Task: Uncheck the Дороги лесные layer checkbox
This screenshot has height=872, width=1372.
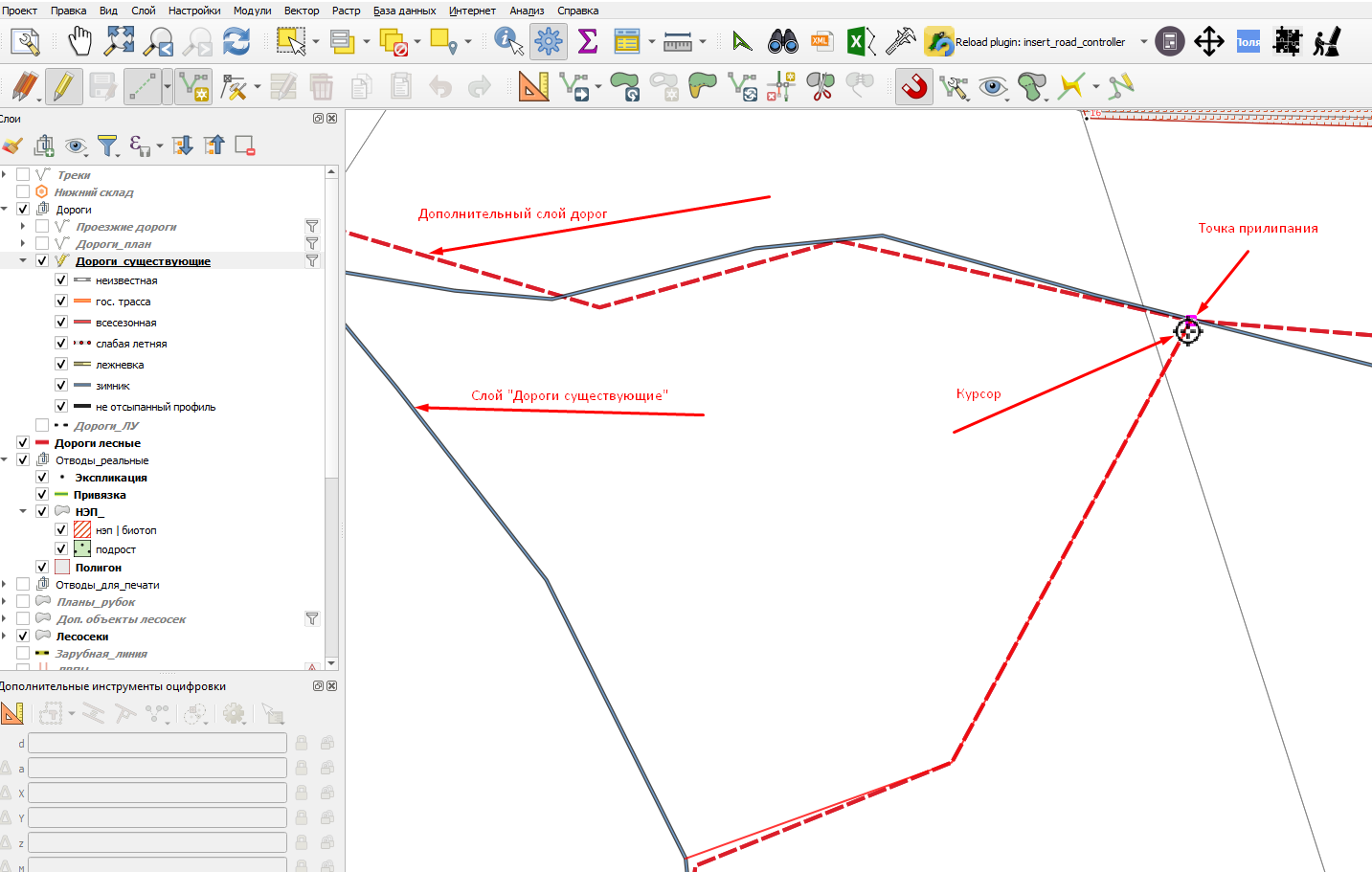Action: coord(23,443)
